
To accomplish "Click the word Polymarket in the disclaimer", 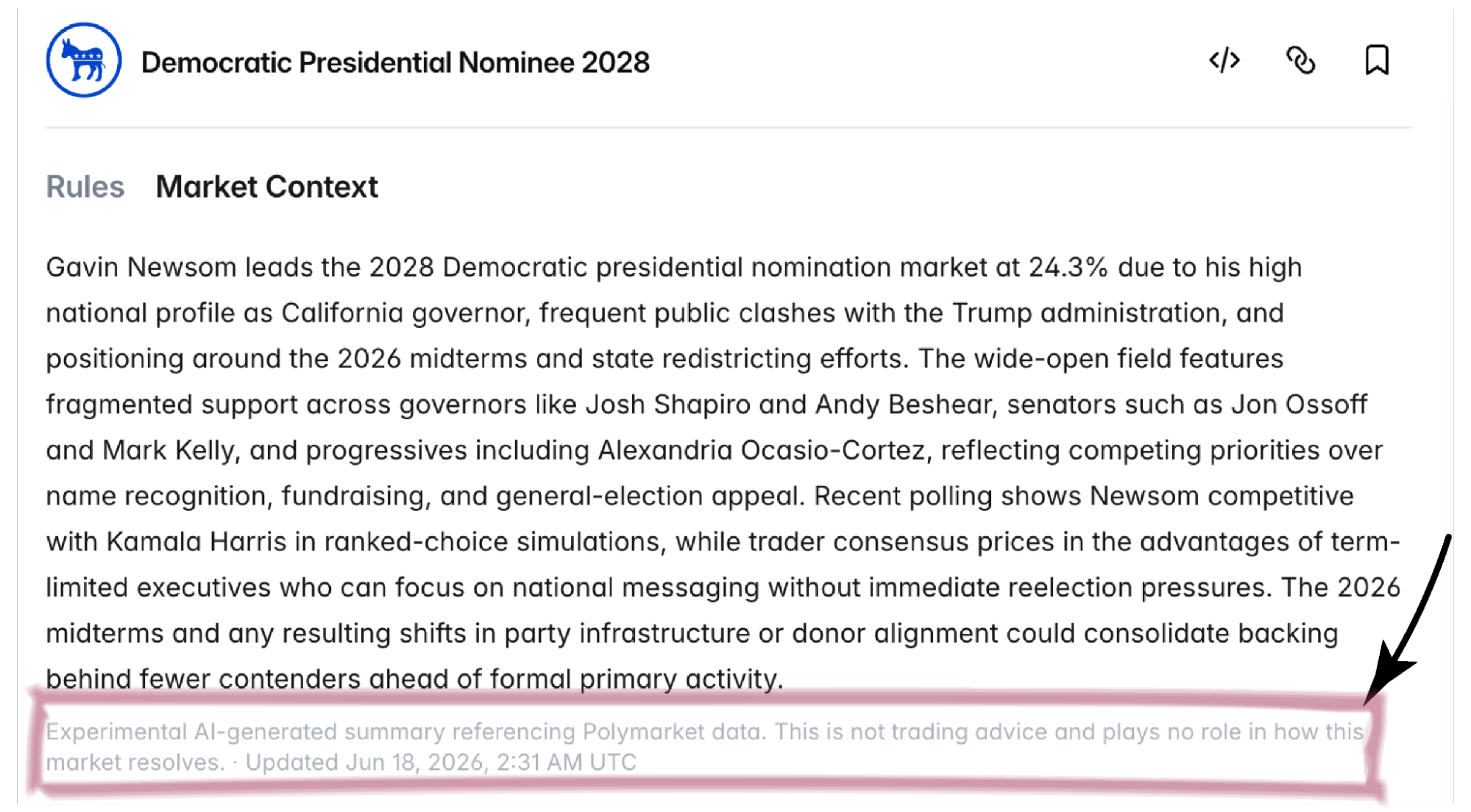I will point(632,732).
